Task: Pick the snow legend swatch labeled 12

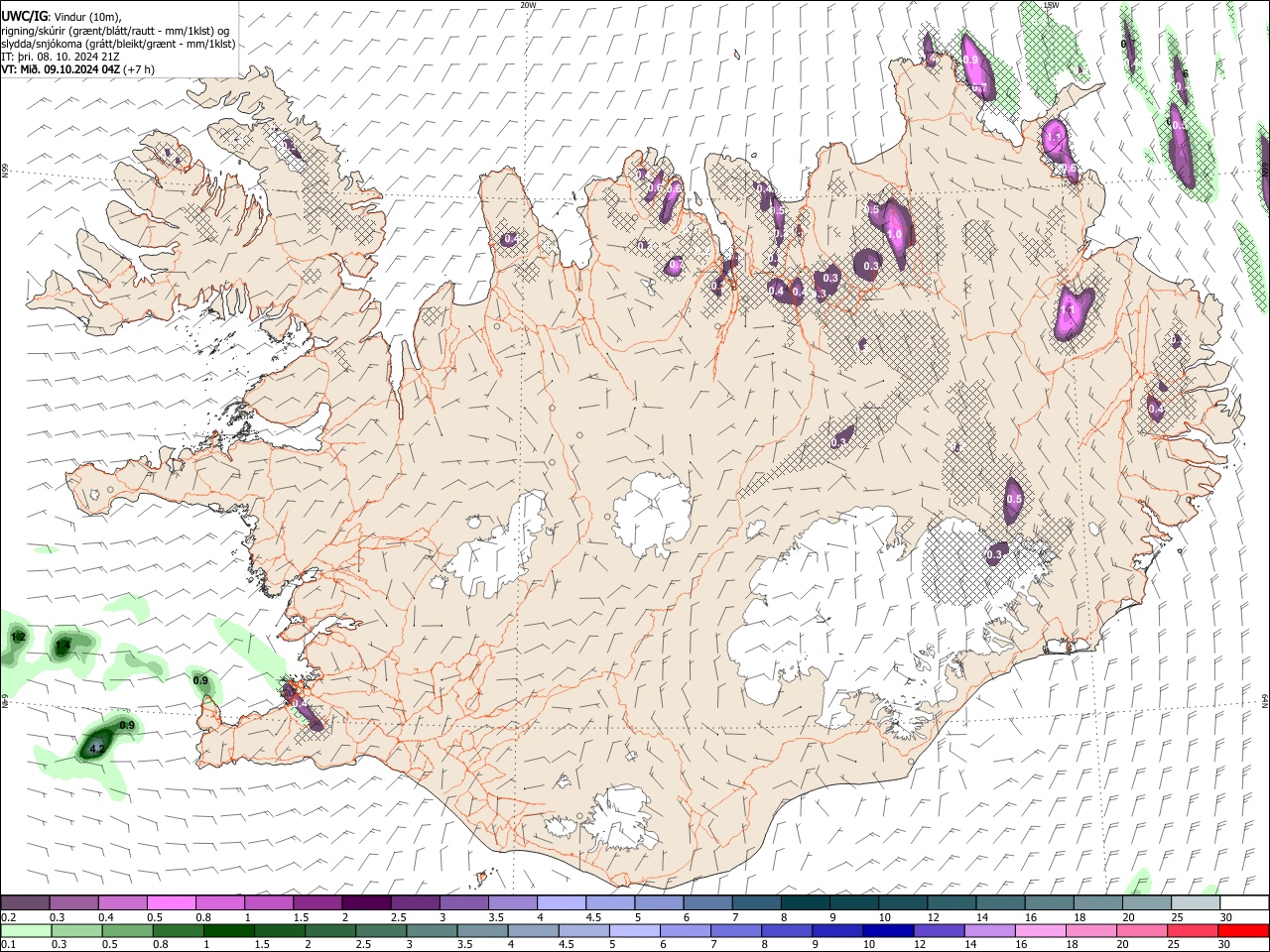Action: [x=952, y=902]
